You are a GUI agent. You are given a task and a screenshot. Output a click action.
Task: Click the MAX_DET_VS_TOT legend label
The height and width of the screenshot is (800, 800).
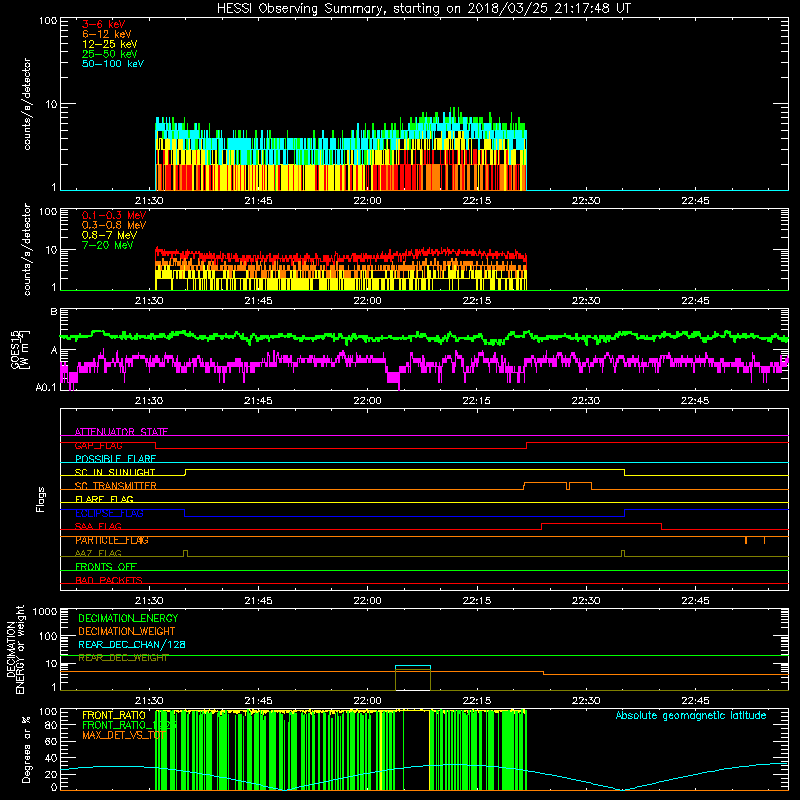(x=123, y=735)
